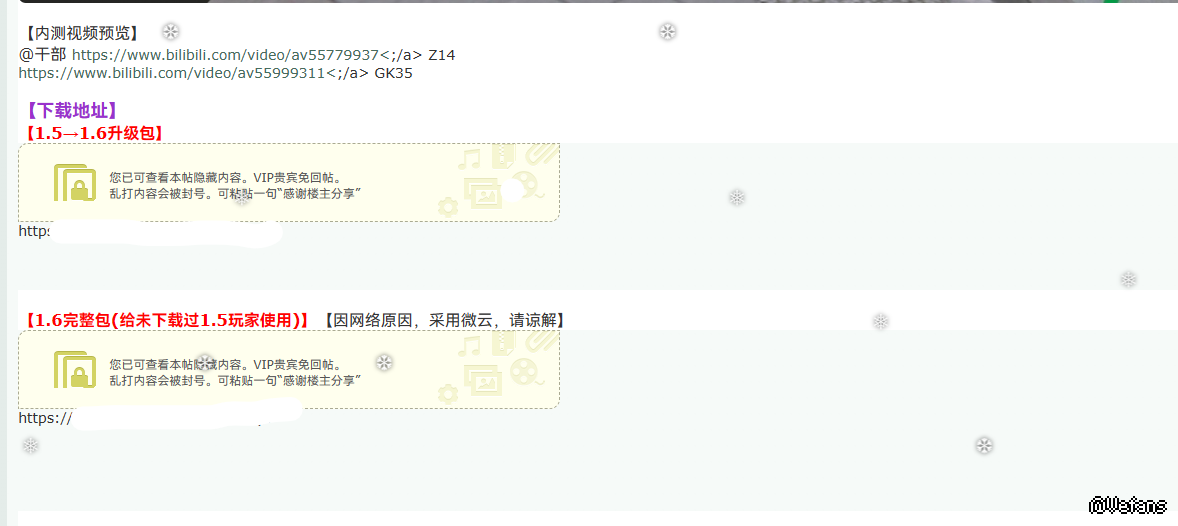Open the bilibili av55999311 video link
The height and width of the screenshot is (526, 1178).
pos(171,74)
